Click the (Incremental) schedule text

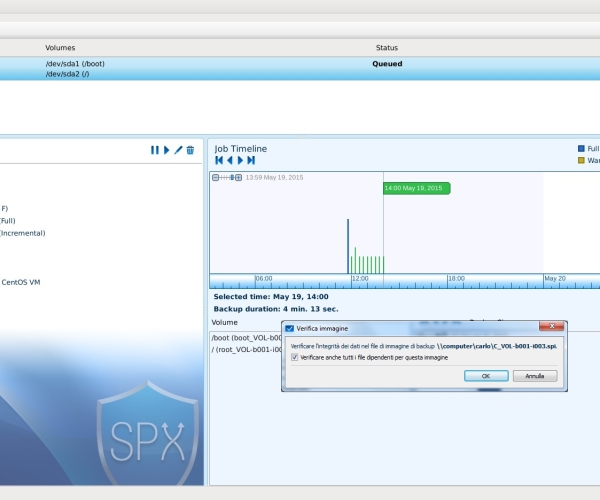[x=22, y=233]
